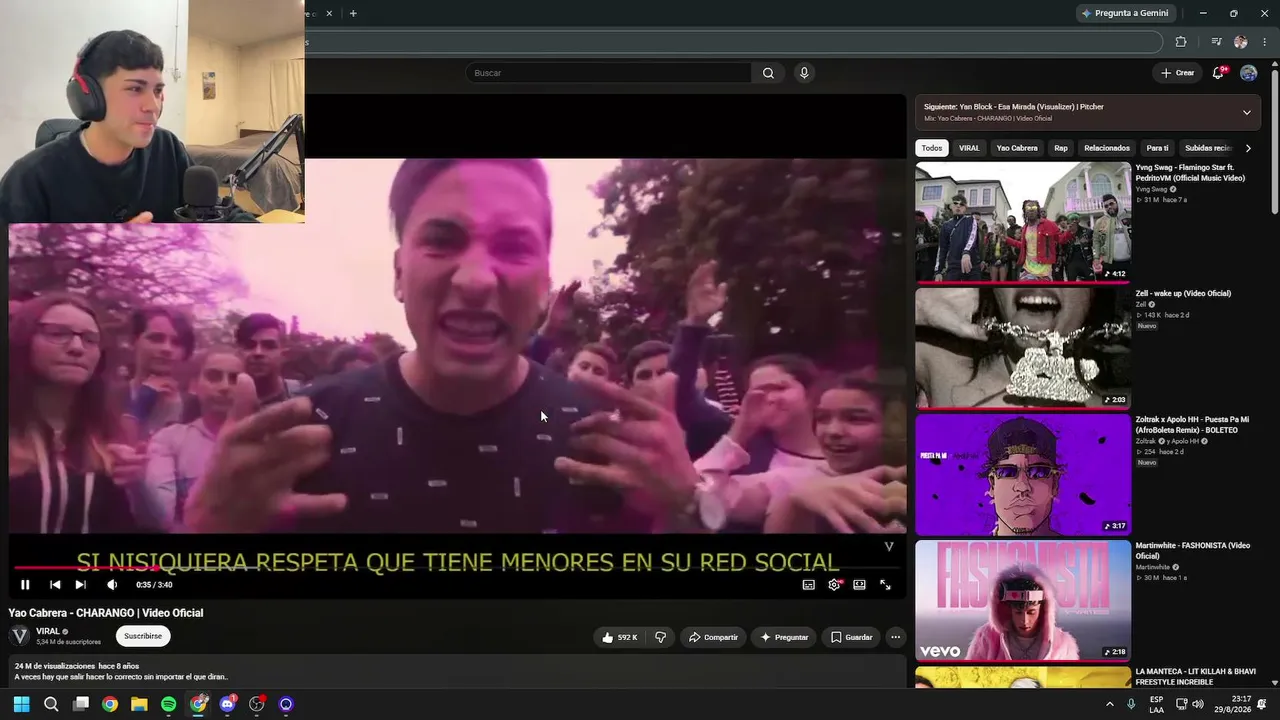Viewport: 1280px width, 720px height.
Task: Open OBS Studio from the taskbar
Action: (257, 704)
